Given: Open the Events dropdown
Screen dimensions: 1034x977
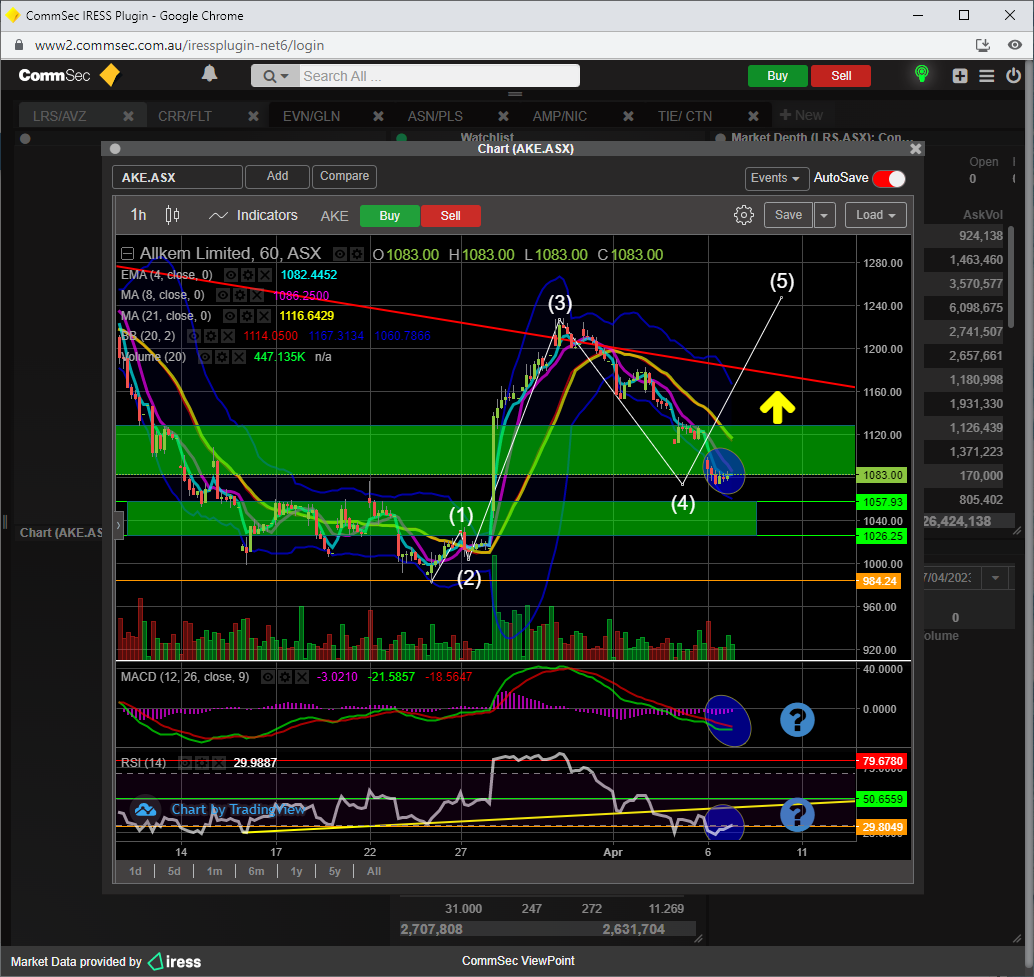Looking at the screenshot, I should 777,178.
